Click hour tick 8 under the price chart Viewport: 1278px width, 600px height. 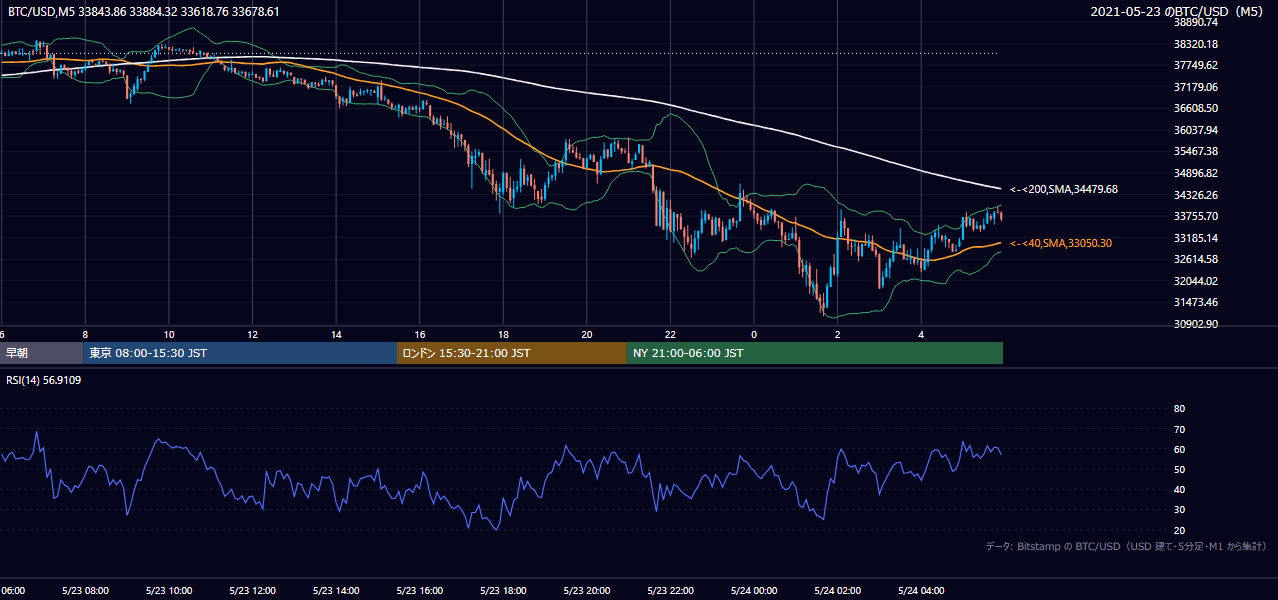click(x=85, y=335)
